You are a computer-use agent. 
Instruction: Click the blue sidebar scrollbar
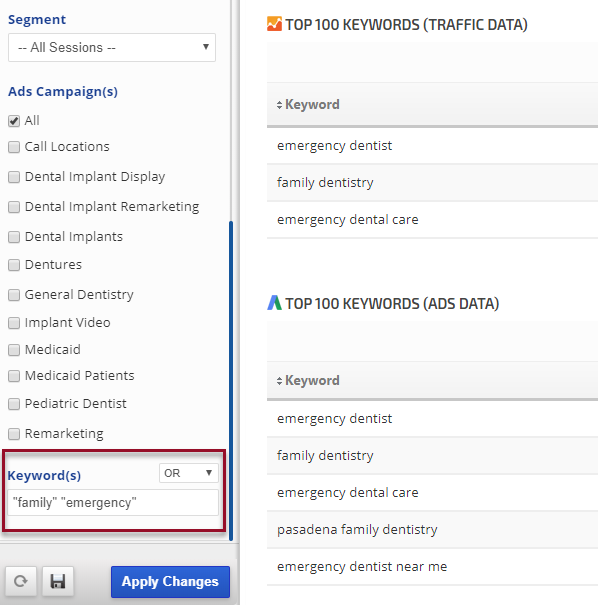pos(231,381)
